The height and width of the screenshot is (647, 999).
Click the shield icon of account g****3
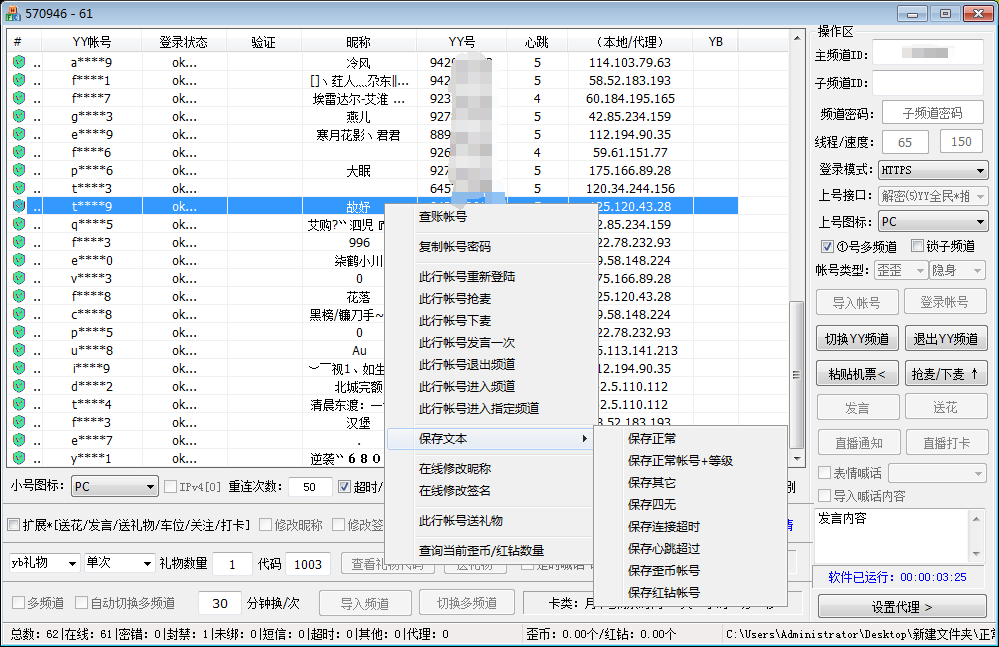coord(18,116)
